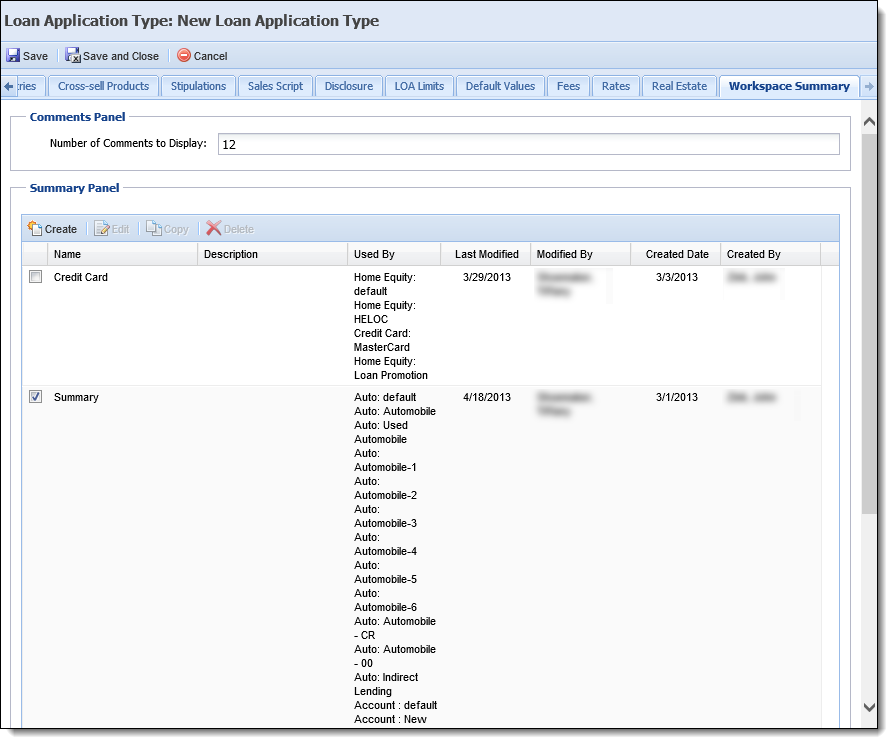Select the Workspace Summary tab

pyautogui.click(x=789, y=86)
